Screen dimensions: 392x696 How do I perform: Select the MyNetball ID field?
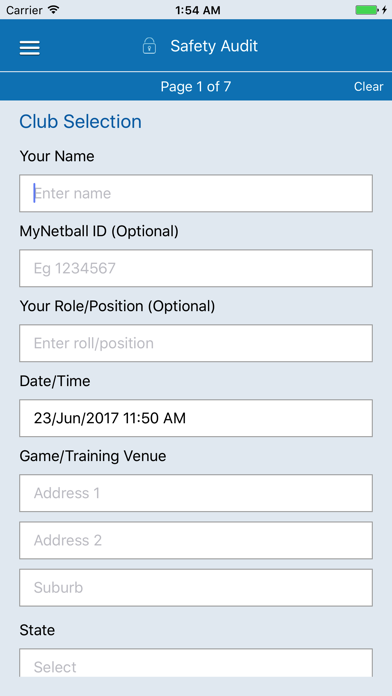(x=196, y=268)
